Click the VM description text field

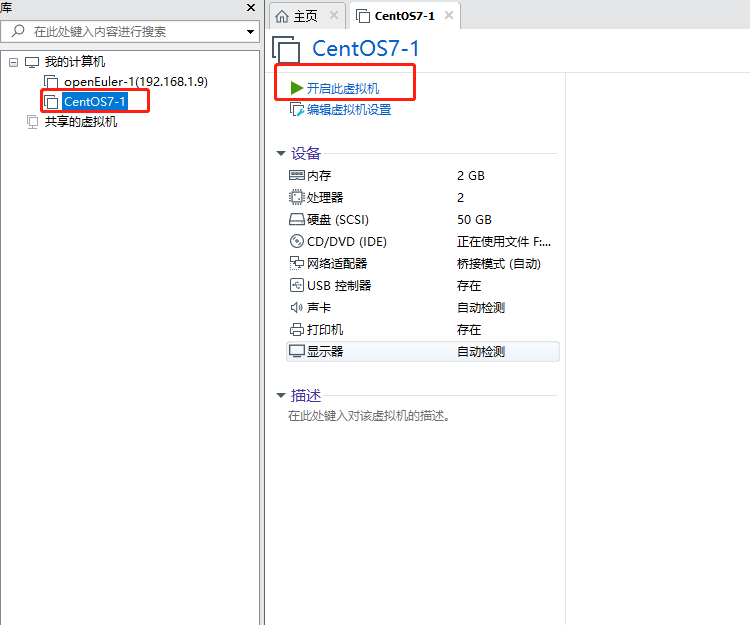[369, 416]
